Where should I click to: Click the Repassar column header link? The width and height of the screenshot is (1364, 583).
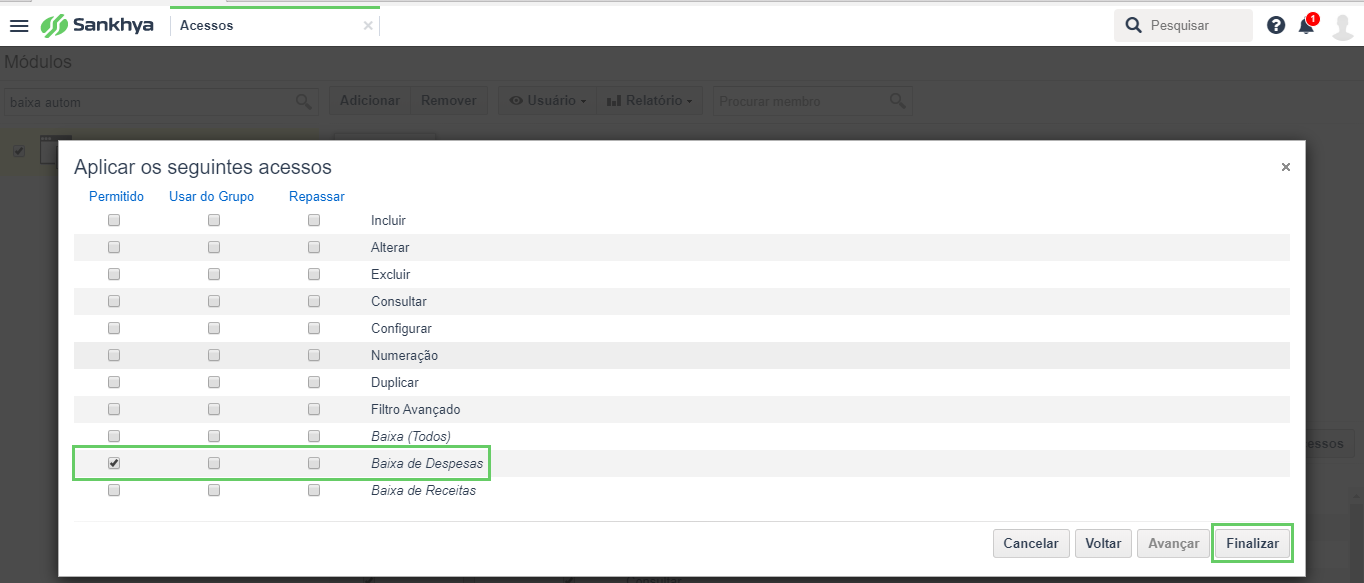click(x=317, y=196)
